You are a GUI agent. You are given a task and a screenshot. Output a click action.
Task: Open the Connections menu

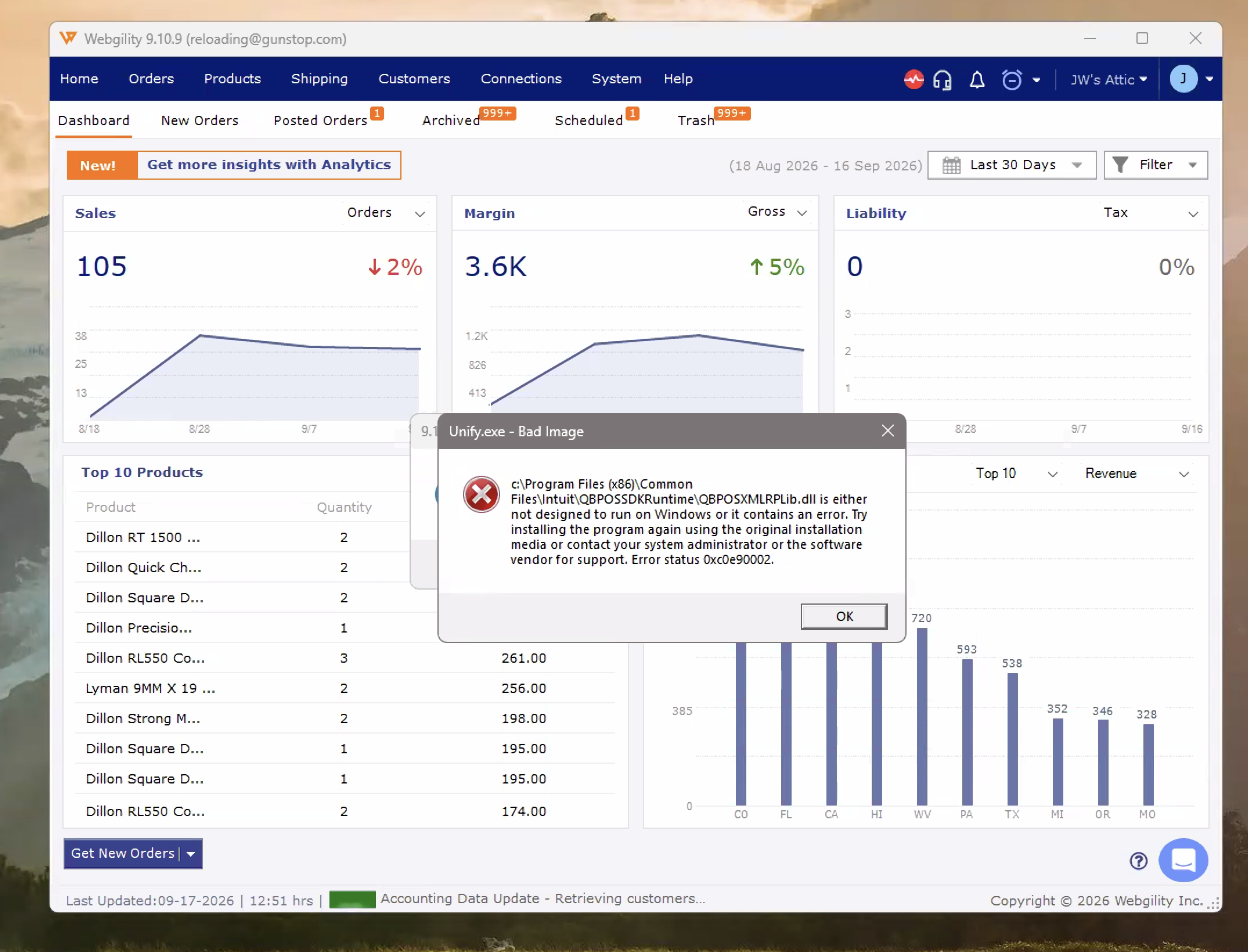[521, 79]
